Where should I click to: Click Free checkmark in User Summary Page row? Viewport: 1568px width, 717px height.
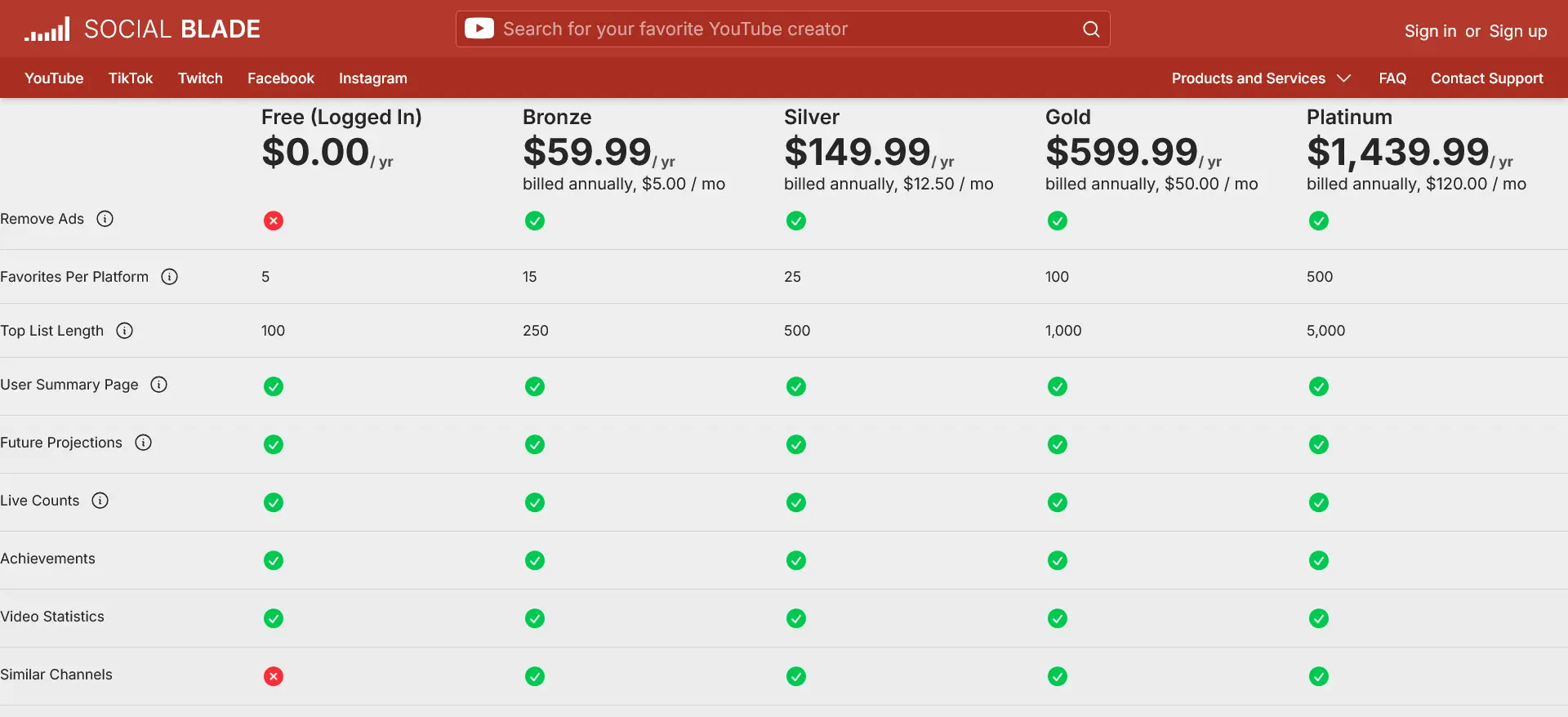(x=274, y=386)
